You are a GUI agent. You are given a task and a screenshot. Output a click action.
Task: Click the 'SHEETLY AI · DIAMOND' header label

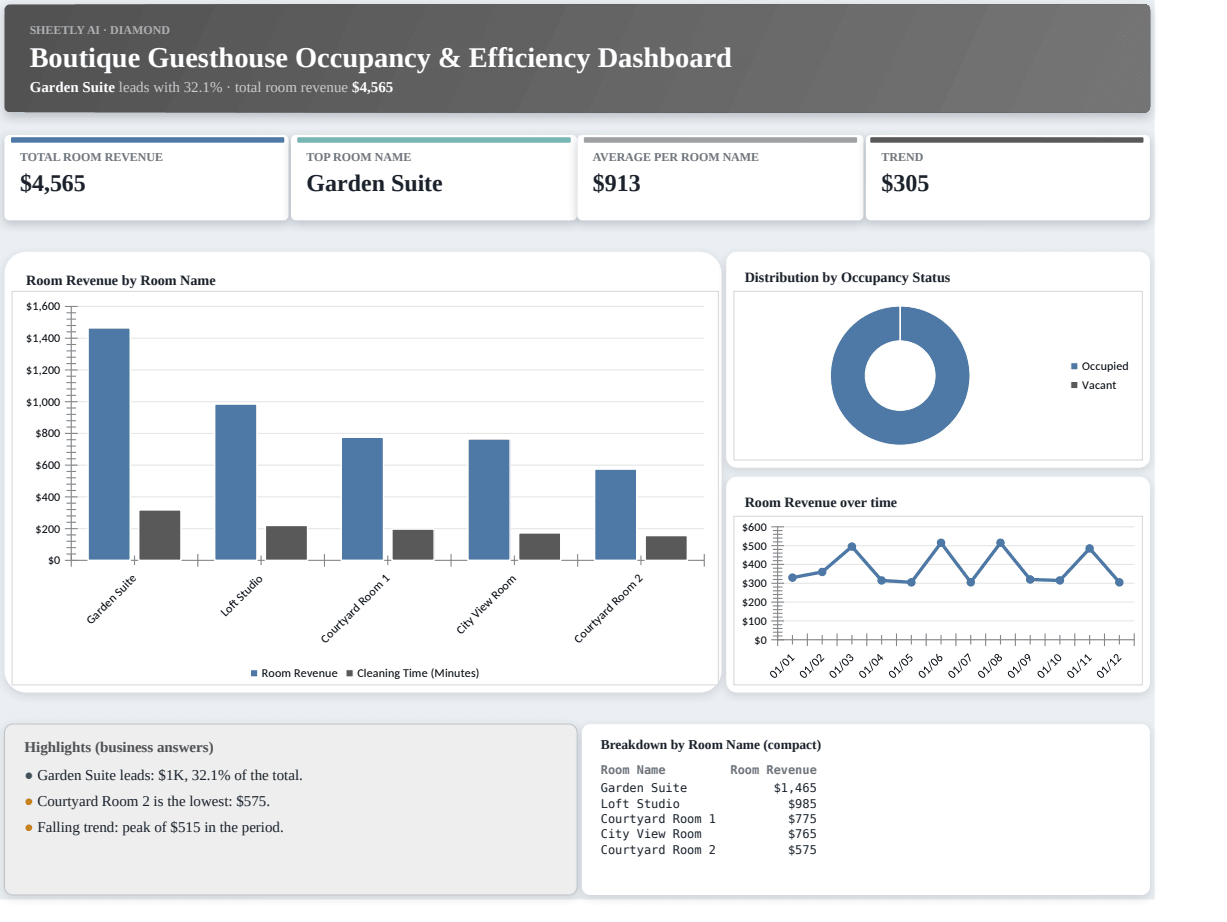100,30
